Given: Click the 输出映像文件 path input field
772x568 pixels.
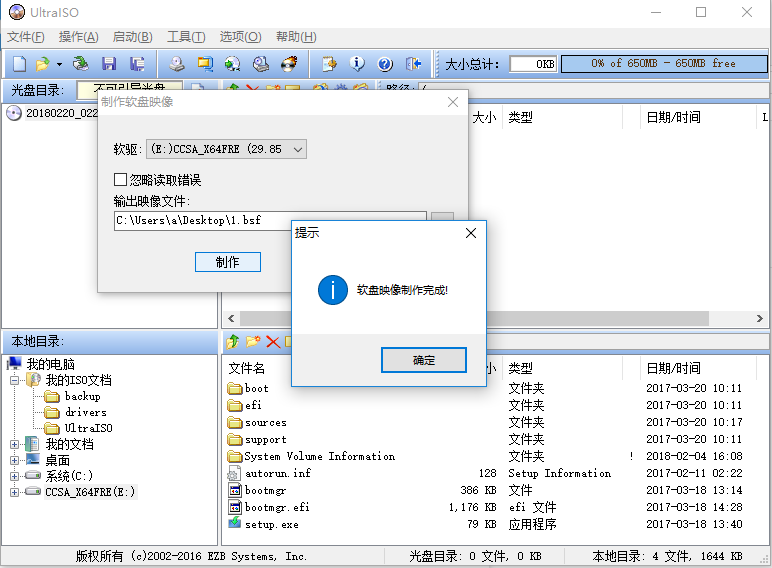Looking at the screenshot, I should click(x=270, y=221).
